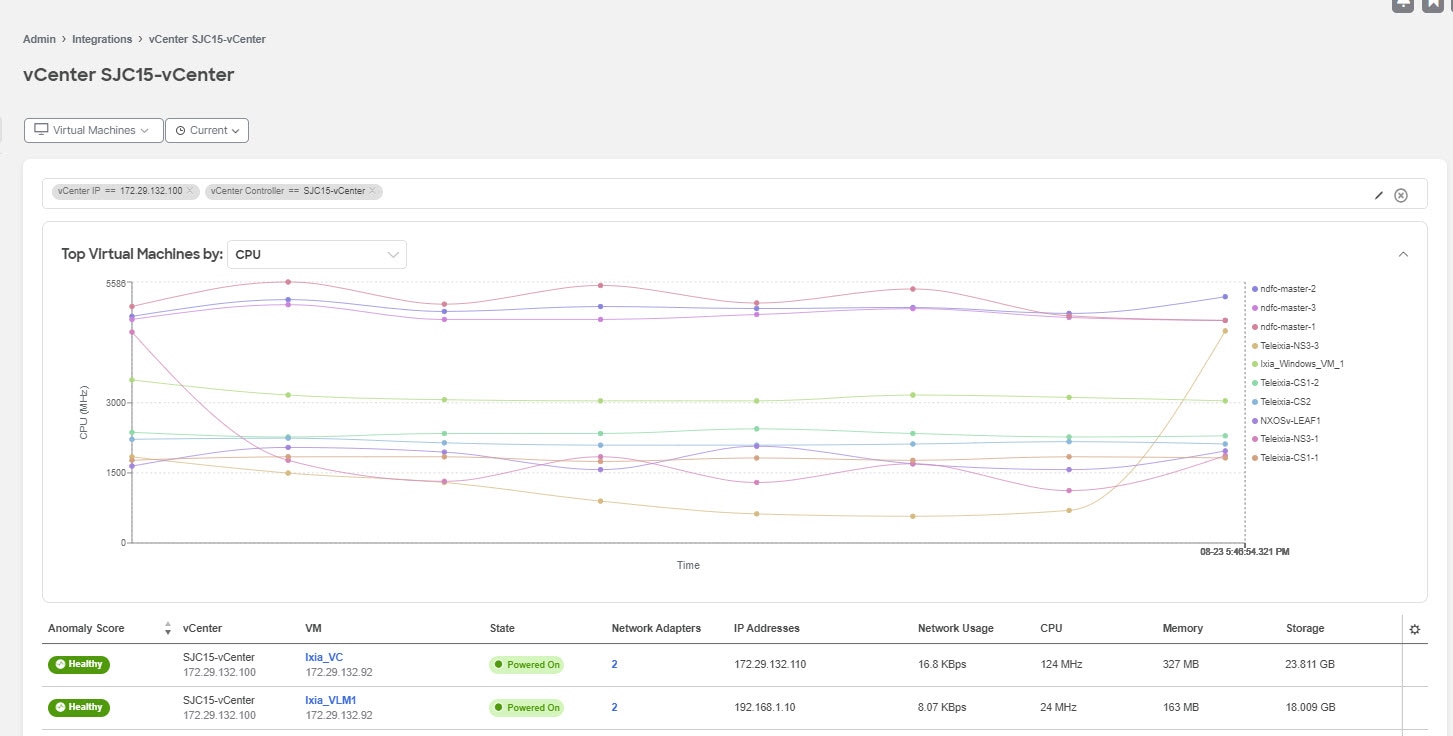Click the 08-23 5:46:54.321 PM timestamp marker
The image size is (1453, 736).
click(1245, 551)
